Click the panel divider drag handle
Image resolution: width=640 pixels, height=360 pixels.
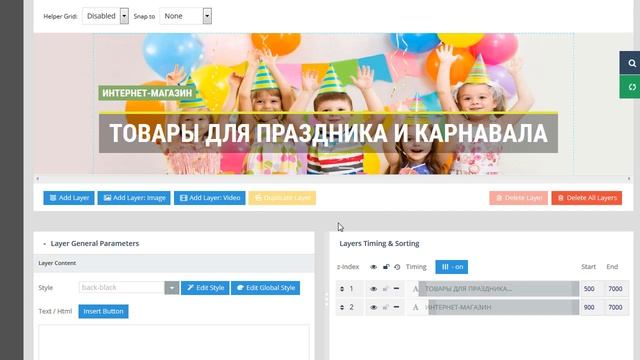[x=326, y=300]
